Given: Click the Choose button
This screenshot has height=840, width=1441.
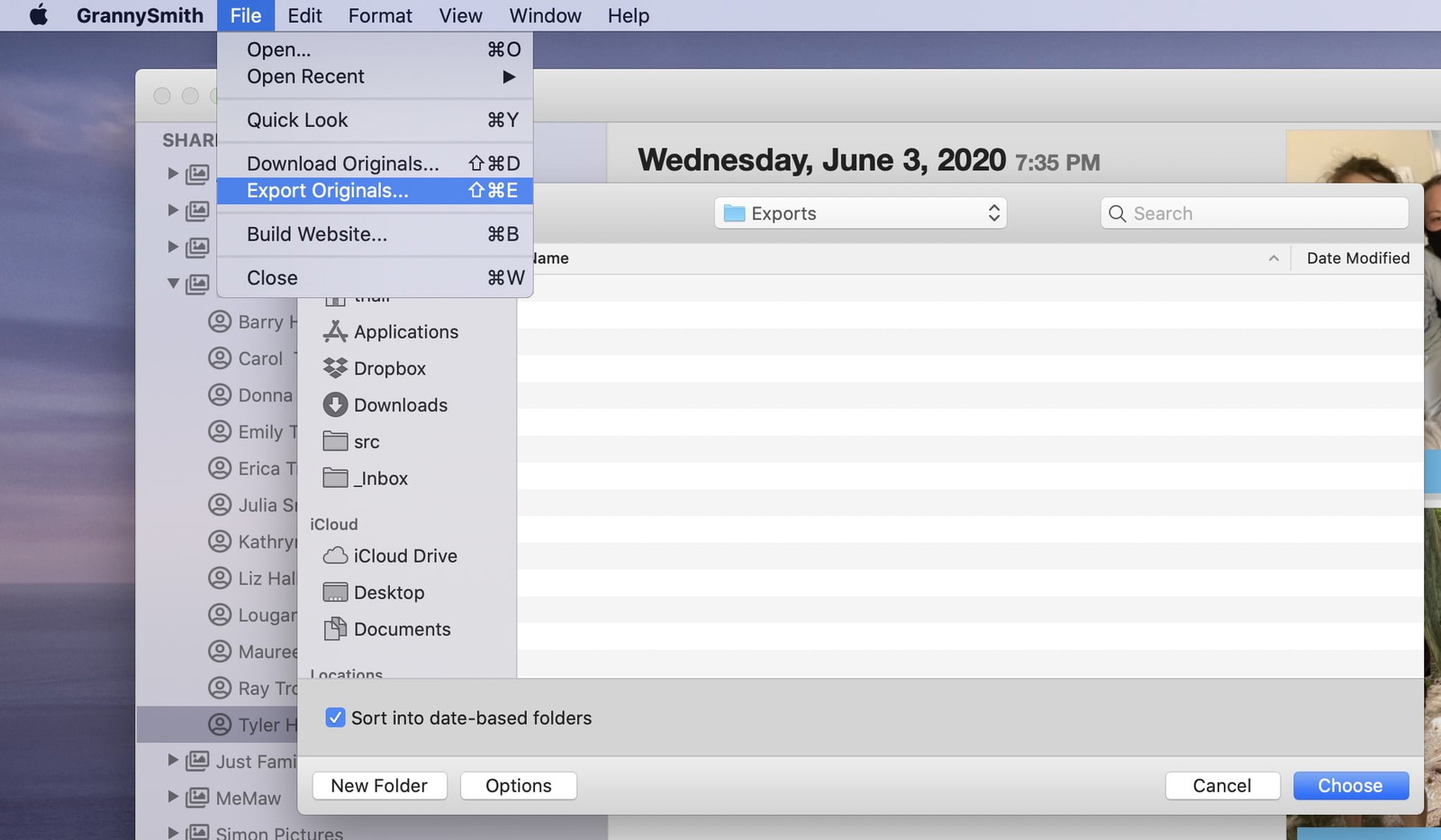Looking at the screenshot, I should [x=1350, y=786].
